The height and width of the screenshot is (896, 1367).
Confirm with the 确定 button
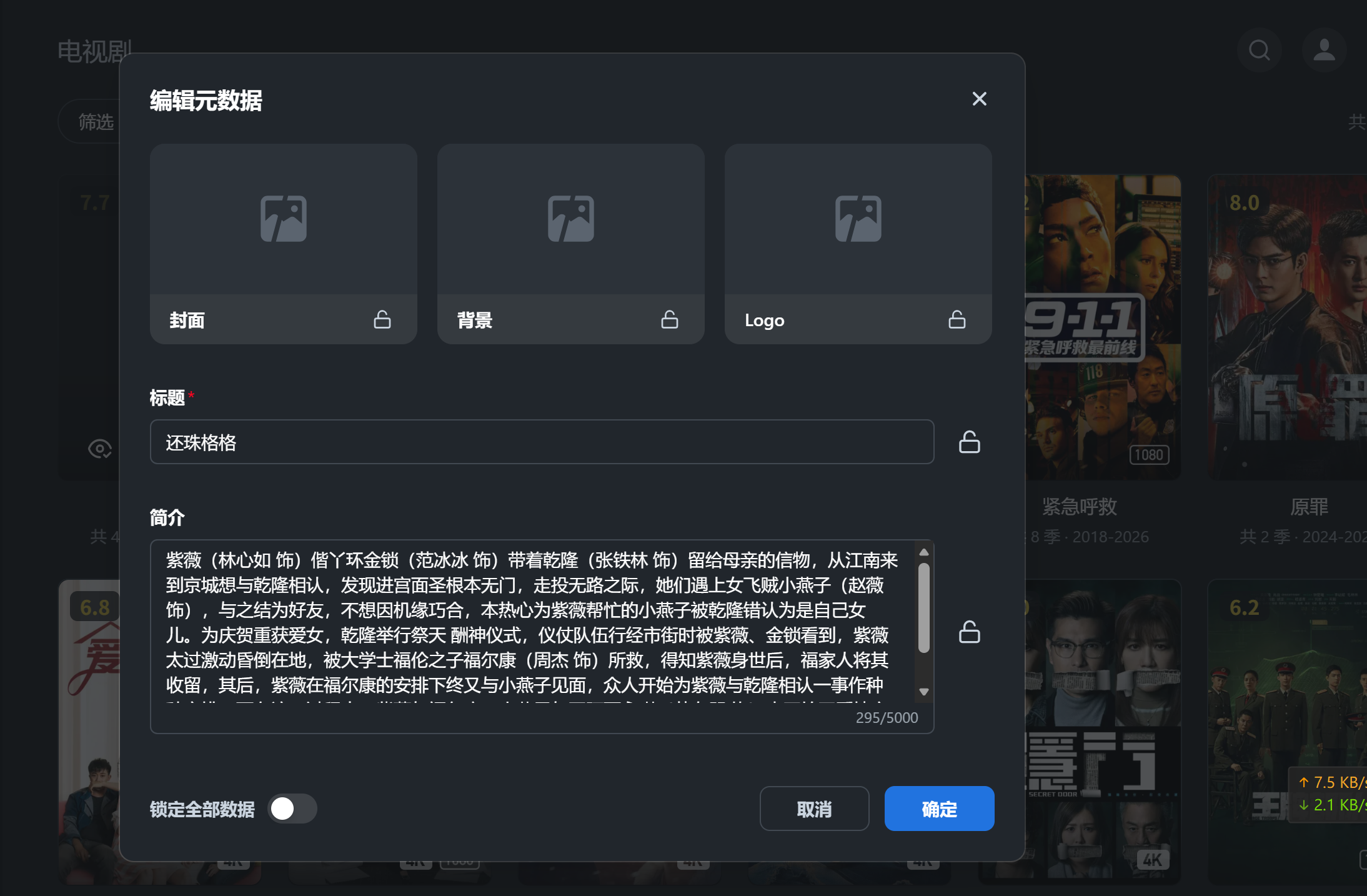pos(939,809)
